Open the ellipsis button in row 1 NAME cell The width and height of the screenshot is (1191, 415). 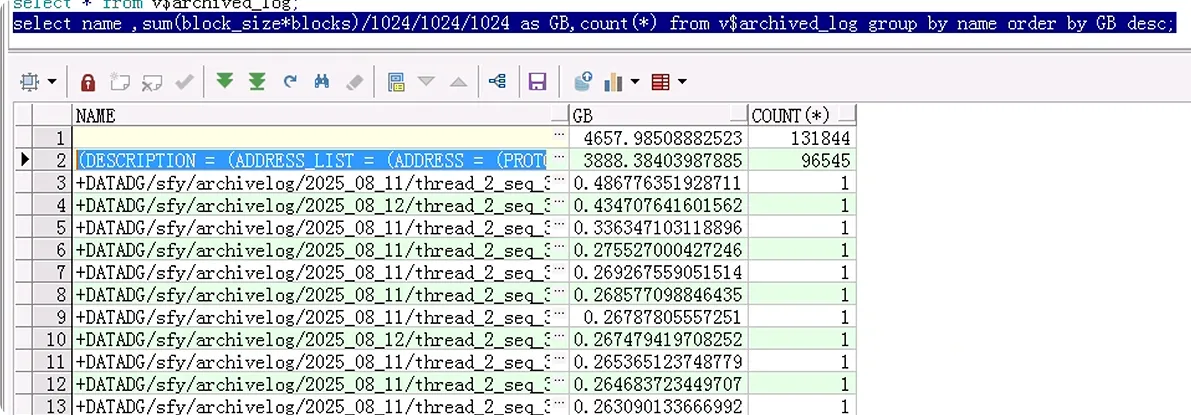pyautogui.click(x=560, y=135)
